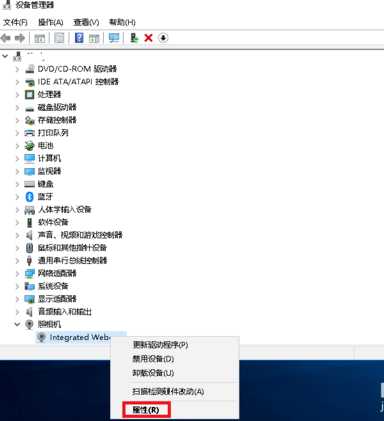Select the 监视器 monitor icon
This screenshot has height=421, width=384.
click(x=30, y=171)
